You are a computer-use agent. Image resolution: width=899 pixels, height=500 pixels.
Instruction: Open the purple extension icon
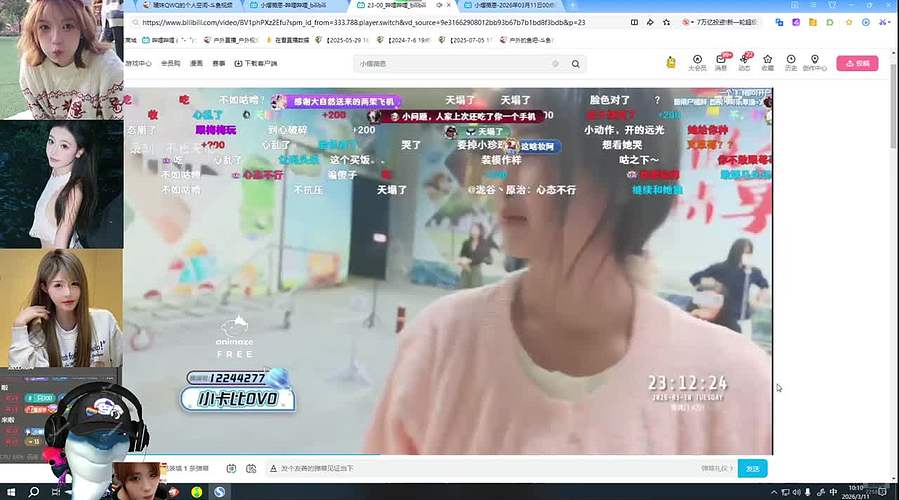tap(796, 22)
